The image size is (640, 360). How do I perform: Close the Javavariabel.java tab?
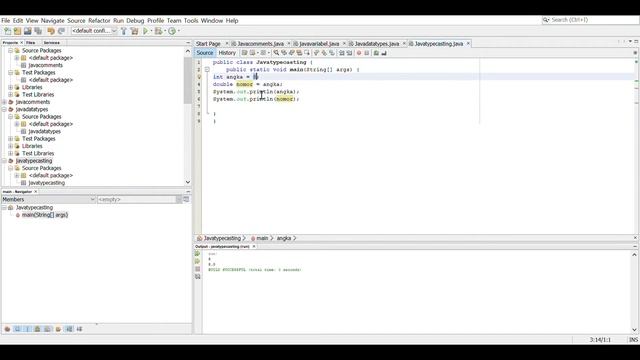pos(344,44)
